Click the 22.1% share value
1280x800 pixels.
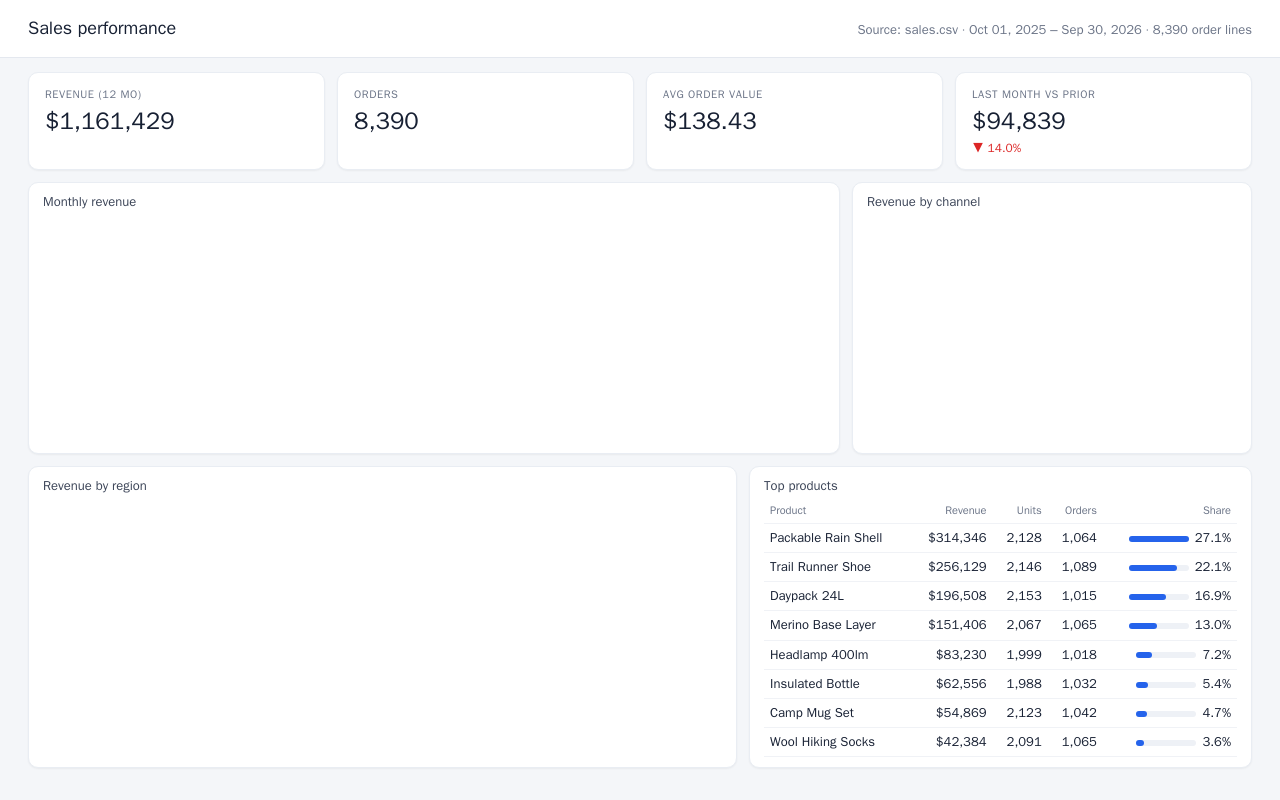pyautogui.click(x=1213, y=567)
